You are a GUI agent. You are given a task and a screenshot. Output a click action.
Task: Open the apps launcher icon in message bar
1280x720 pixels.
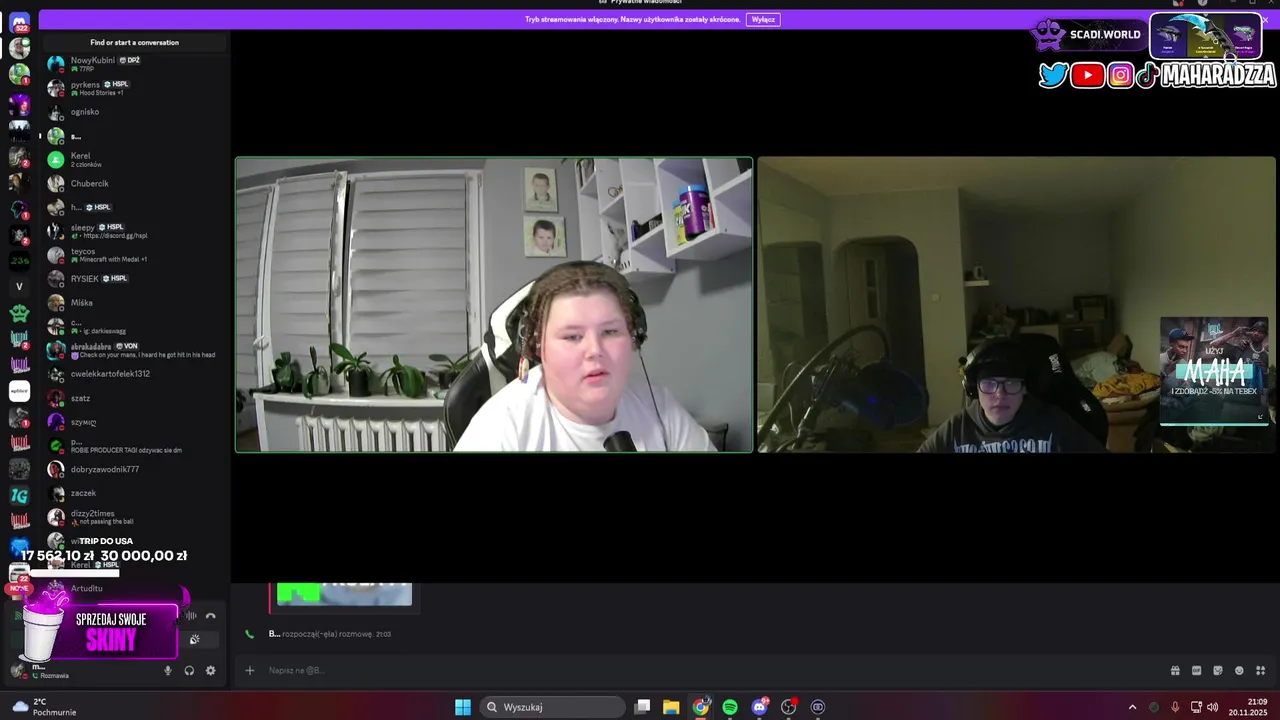(x=1261, y=670)
